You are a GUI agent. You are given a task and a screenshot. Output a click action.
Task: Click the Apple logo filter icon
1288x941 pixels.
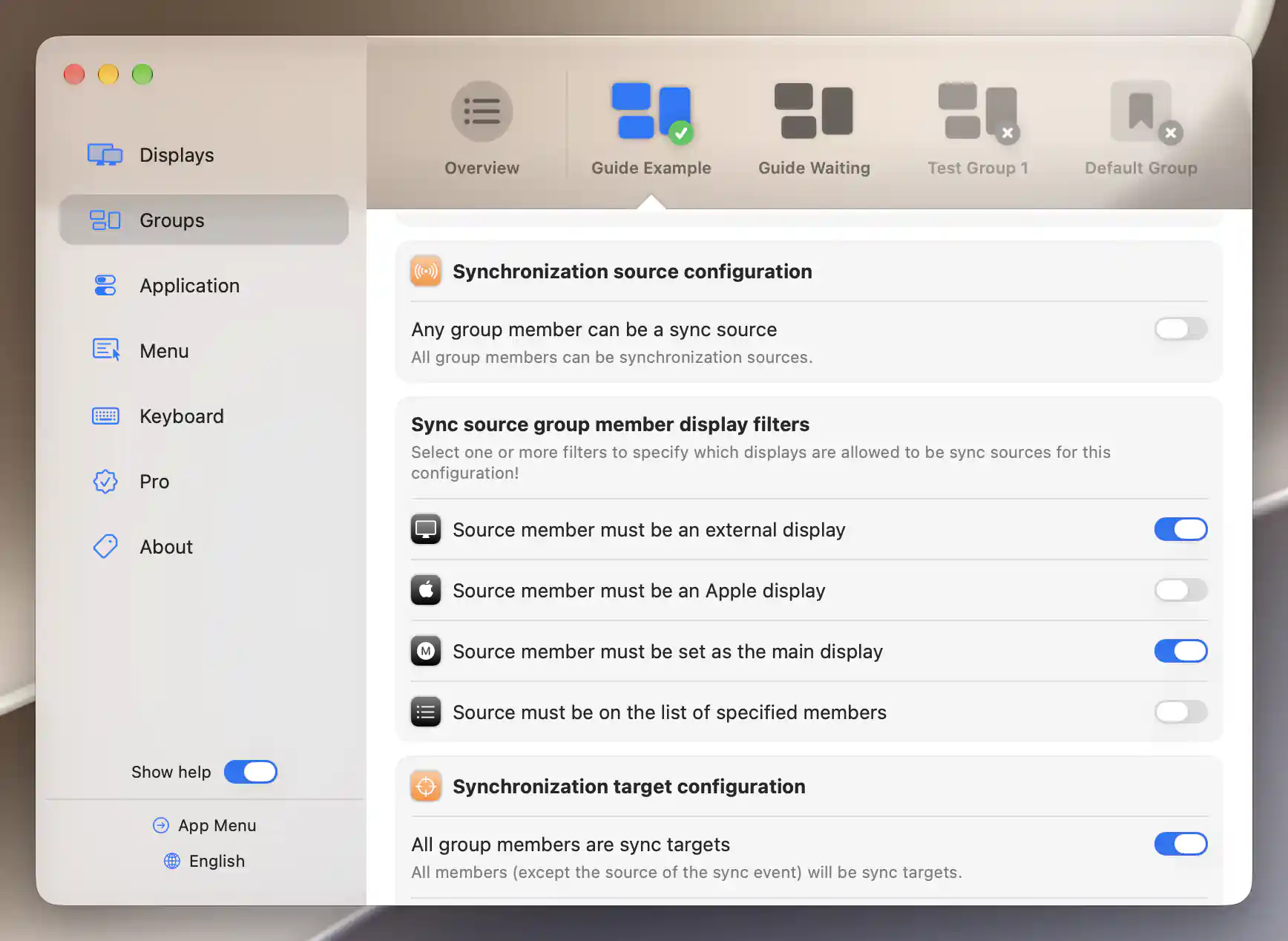click(x=426, y=590)
